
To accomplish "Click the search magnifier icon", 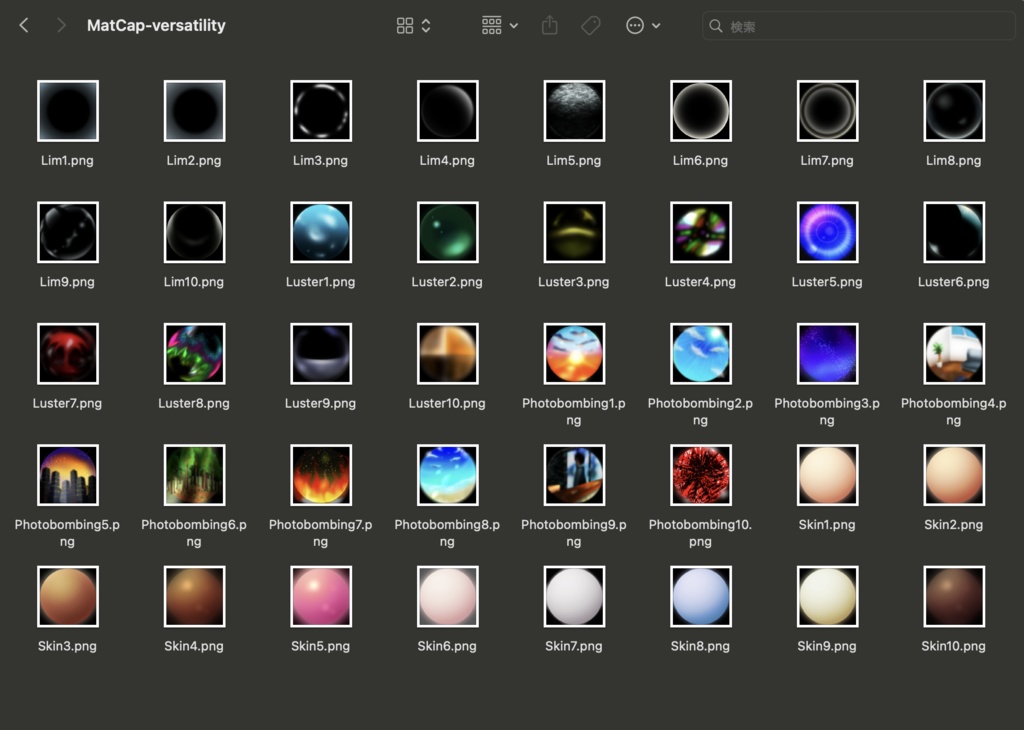I will [716, 26].
